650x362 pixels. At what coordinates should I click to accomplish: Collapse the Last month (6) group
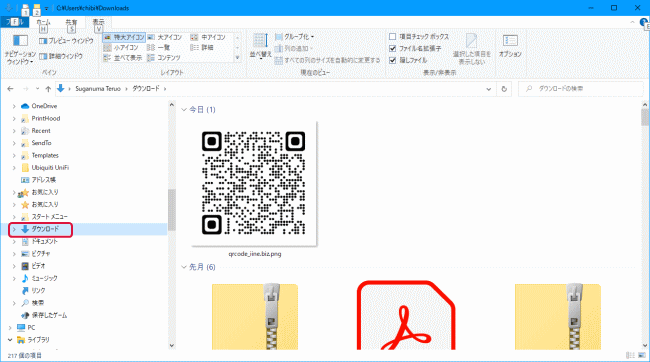(184, 267)
